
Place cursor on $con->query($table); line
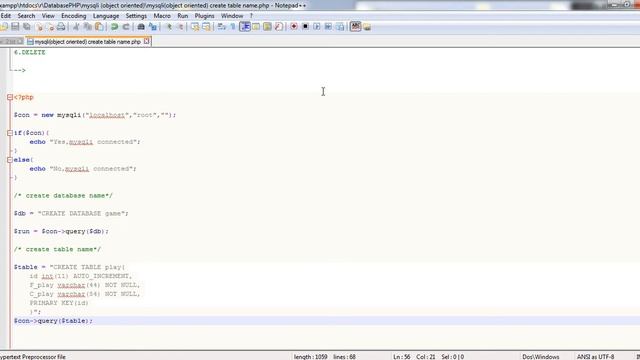tap(53, 321)
